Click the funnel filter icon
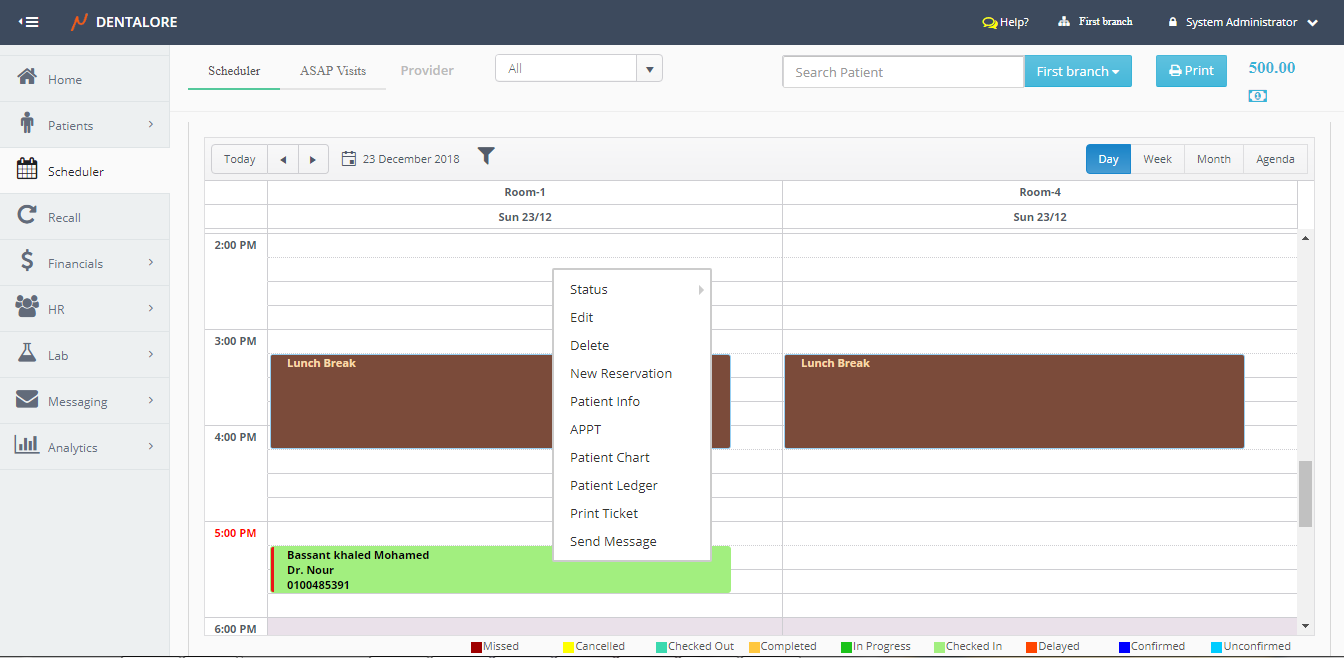The width and height of the screenshot is (1344, 658). pyautogui.click(x=486, y=156)
